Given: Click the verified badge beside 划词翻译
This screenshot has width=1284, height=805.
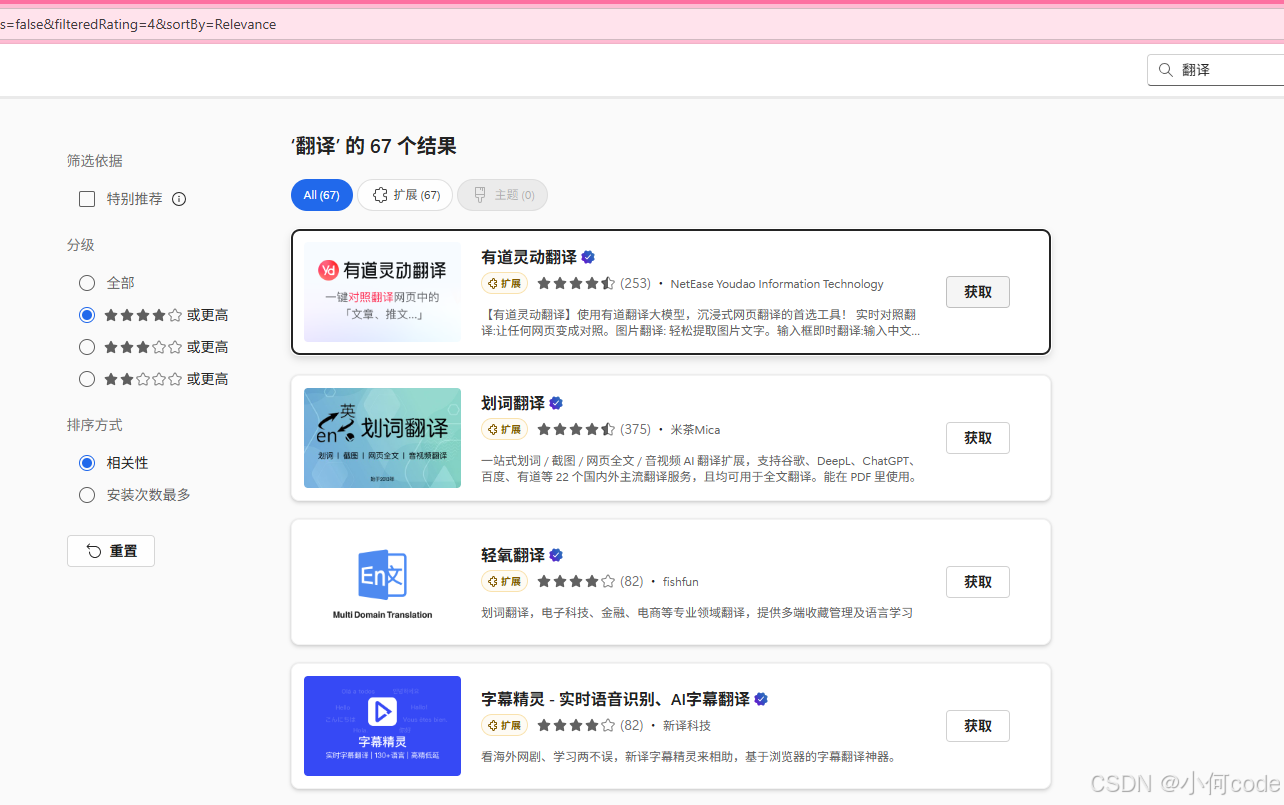Looking at the screenshot, I should [557, 403].
